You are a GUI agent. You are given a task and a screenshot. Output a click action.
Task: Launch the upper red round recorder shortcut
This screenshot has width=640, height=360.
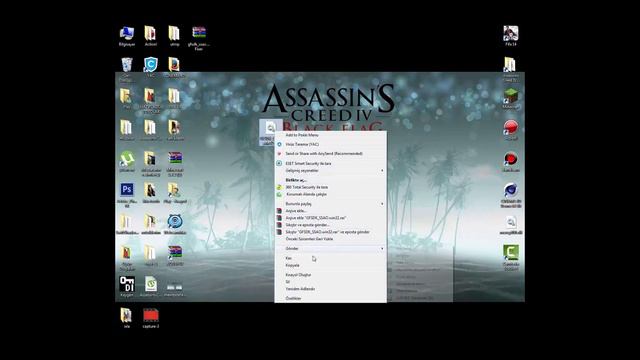511,130
